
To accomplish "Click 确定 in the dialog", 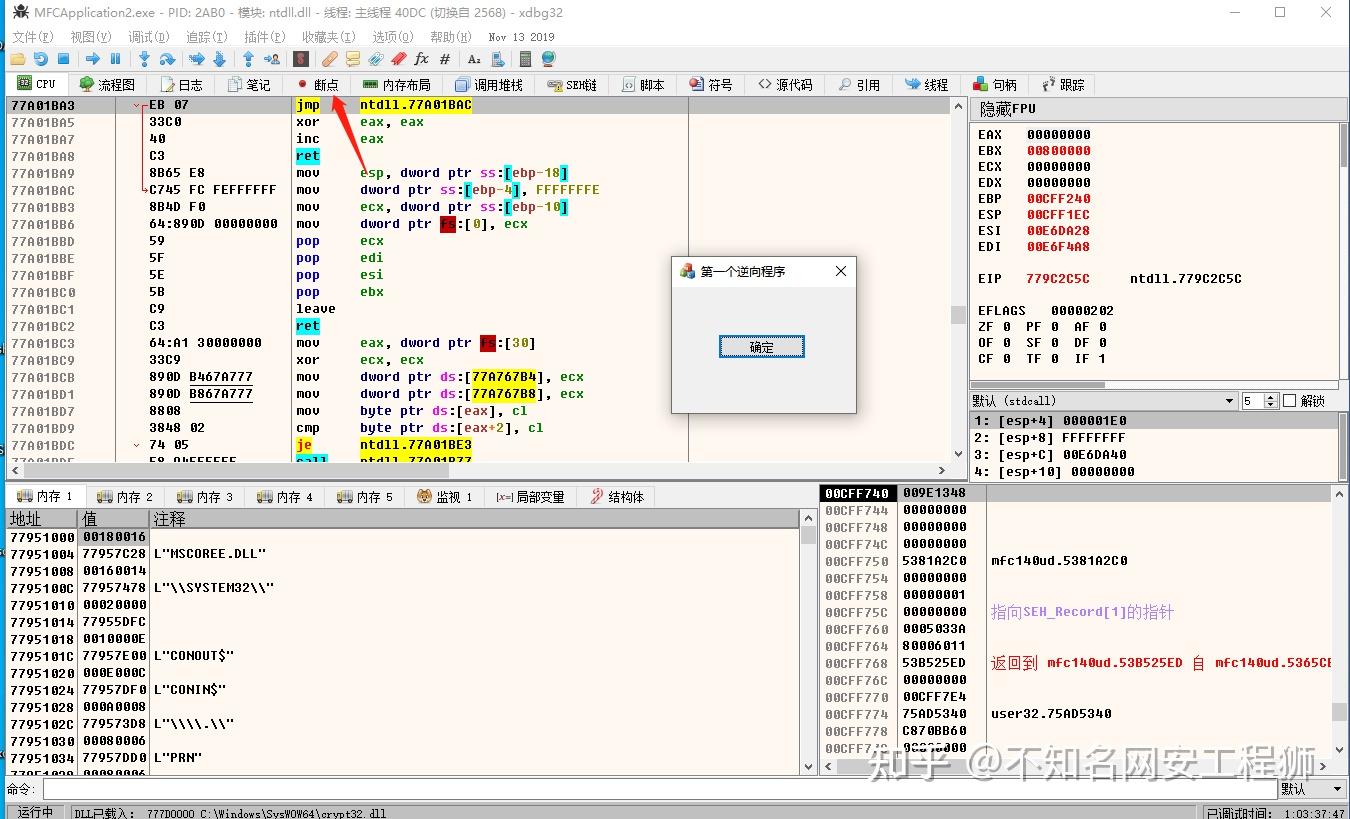I will (x=761, y=347).
